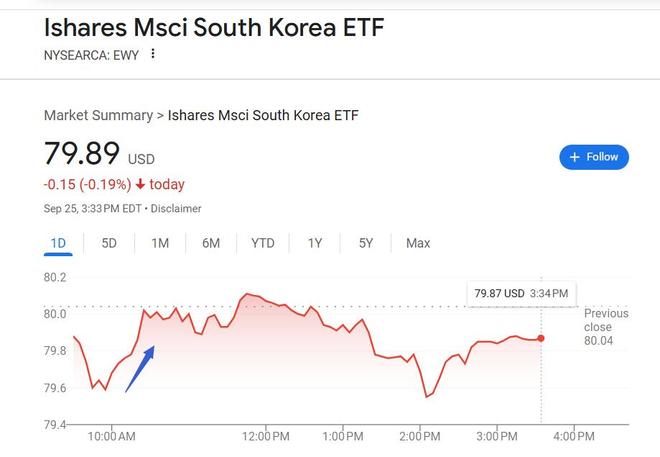This screenshot has height=457, width=660.
Task: Click the red data point on chart line
Action: (541, 338)
